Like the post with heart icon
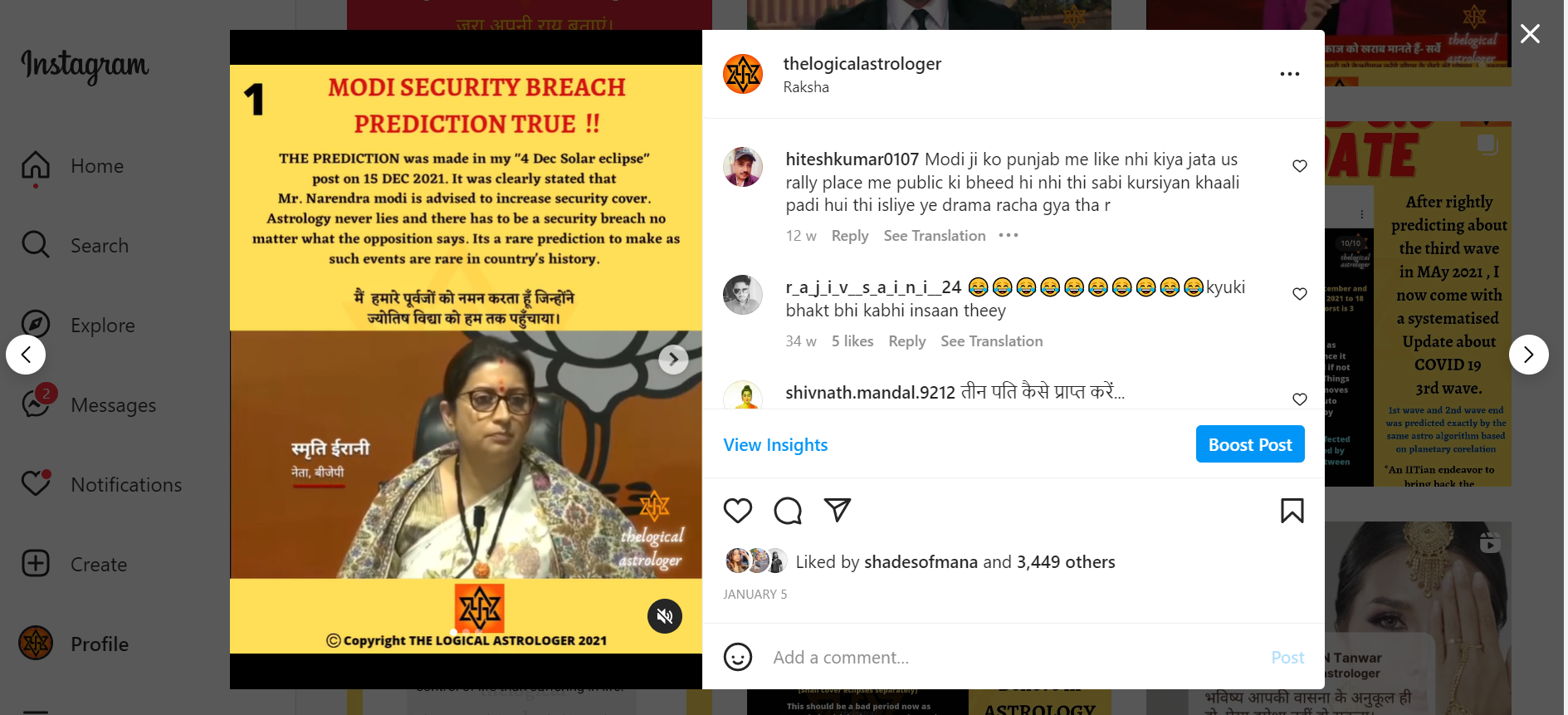 tap(738, 511)
